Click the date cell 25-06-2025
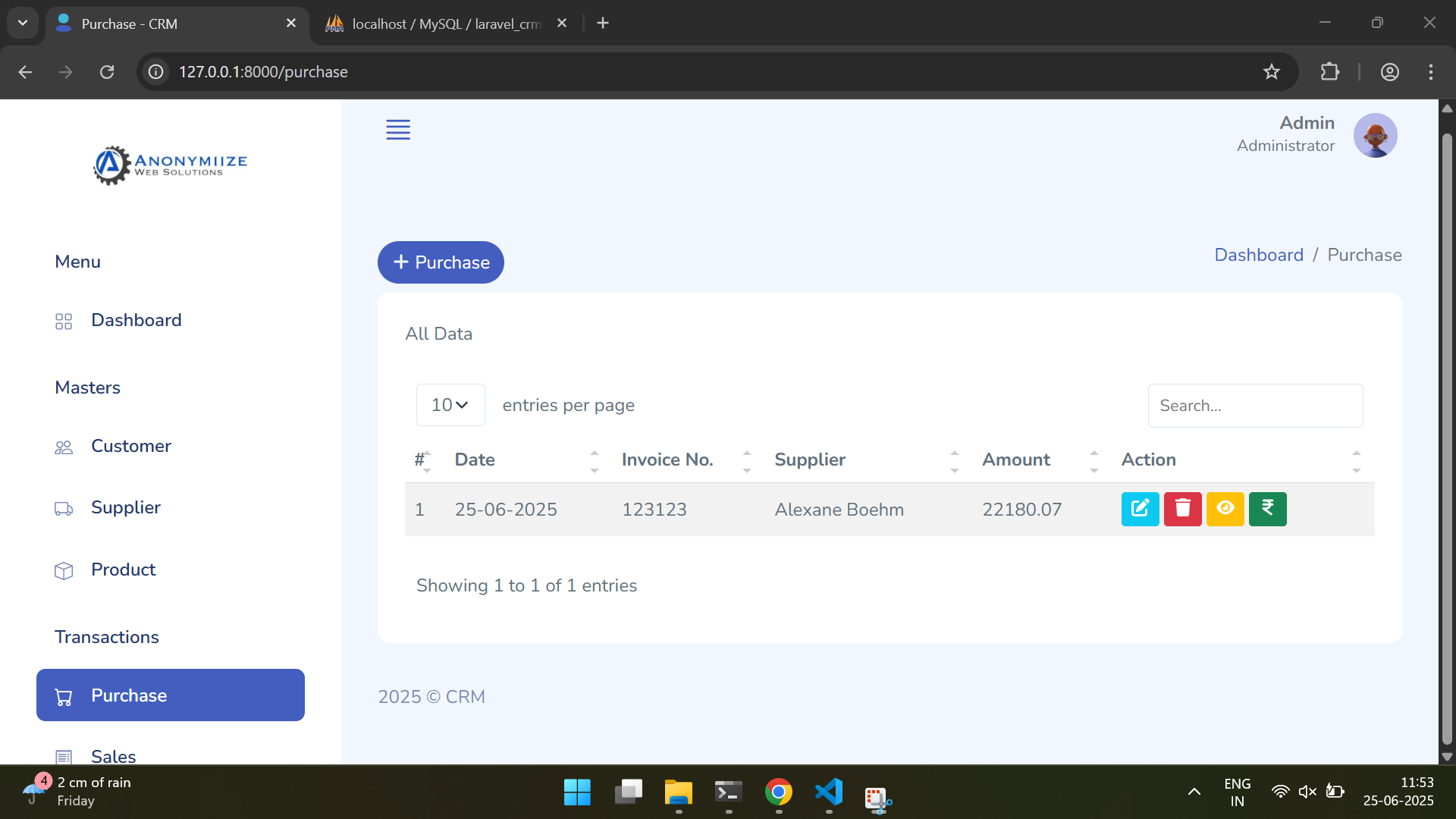This screenshot has width=1456, height=819. (x=506, y=510)
